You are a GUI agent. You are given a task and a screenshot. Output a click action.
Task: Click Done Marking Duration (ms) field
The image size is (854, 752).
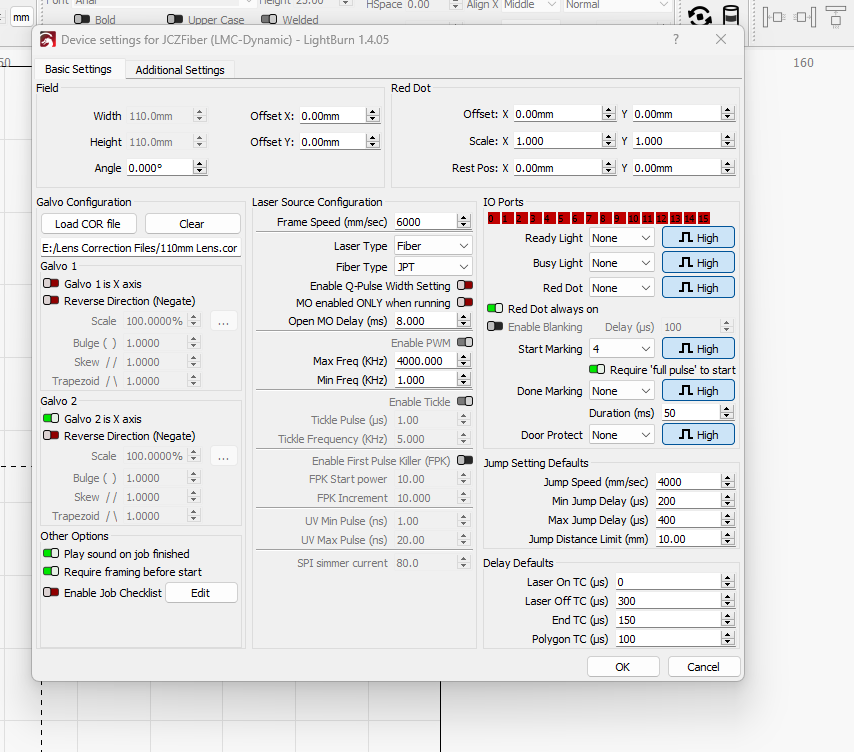[691, 413]
